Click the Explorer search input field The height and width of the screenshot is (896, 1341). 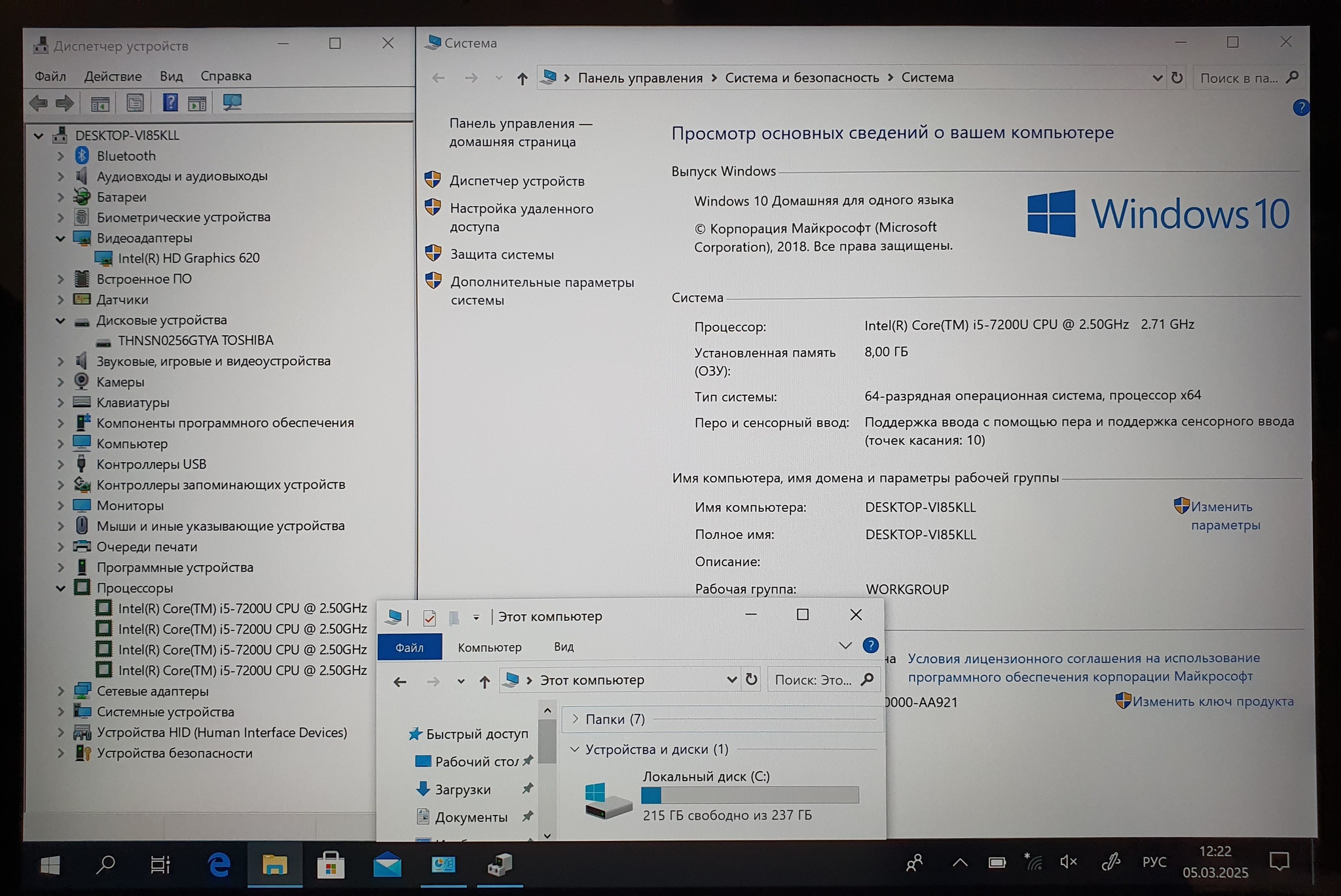813,680
